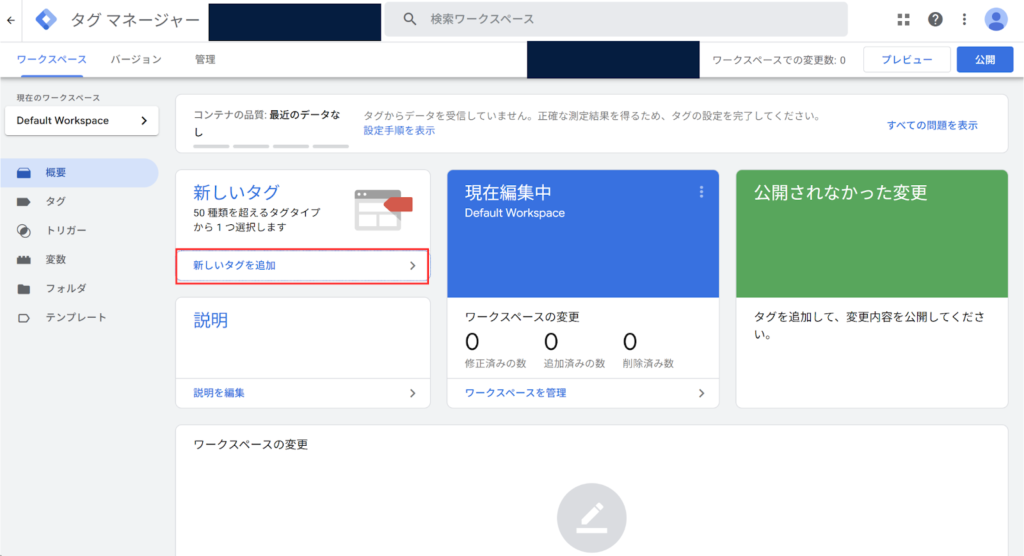Screen dimensions: 1024x556
Task: Open the help question mark icon
Action: point(935,19)
